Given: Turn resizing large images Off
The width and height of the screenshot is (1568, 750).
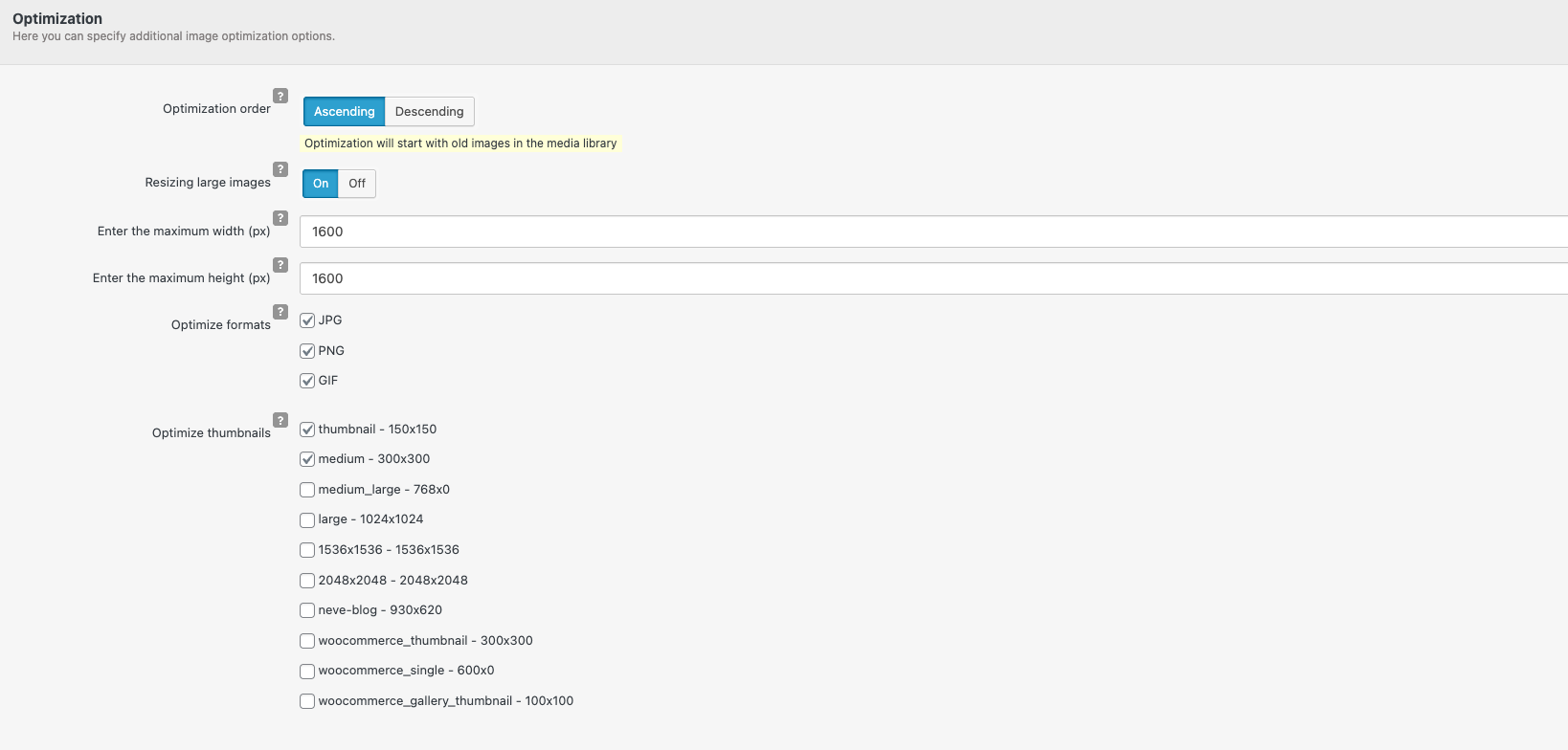Looking at the screenshot, I should click(357, 184).
